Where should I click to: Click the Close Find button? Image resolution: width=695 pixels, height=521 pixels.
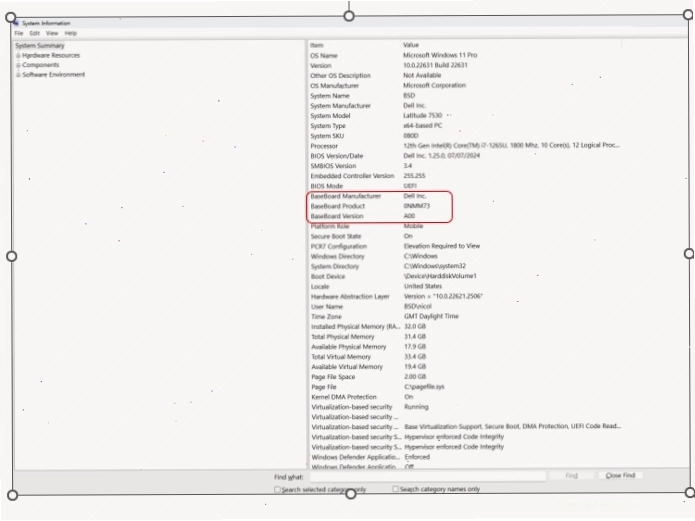pos(620,475)
